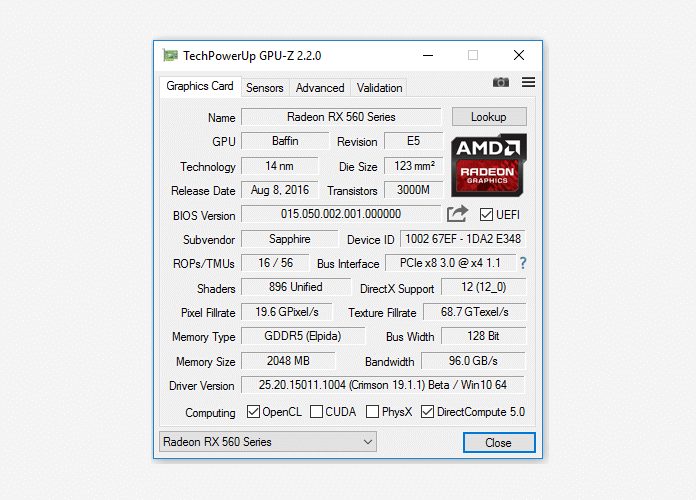696x500 pixels.
Task: Click the Transistors value 3000M
Action: point(413,190)
